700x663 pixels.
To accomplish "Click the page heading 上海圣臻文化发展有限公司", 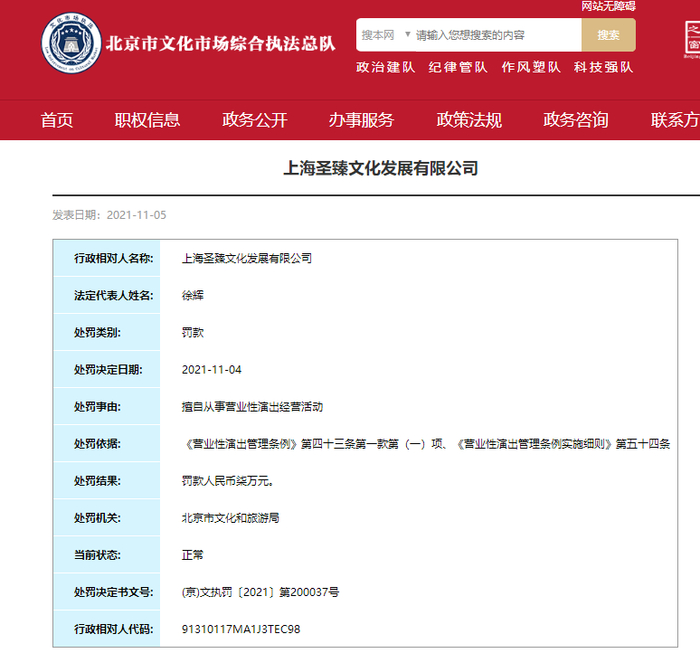I will click(381, 168).
